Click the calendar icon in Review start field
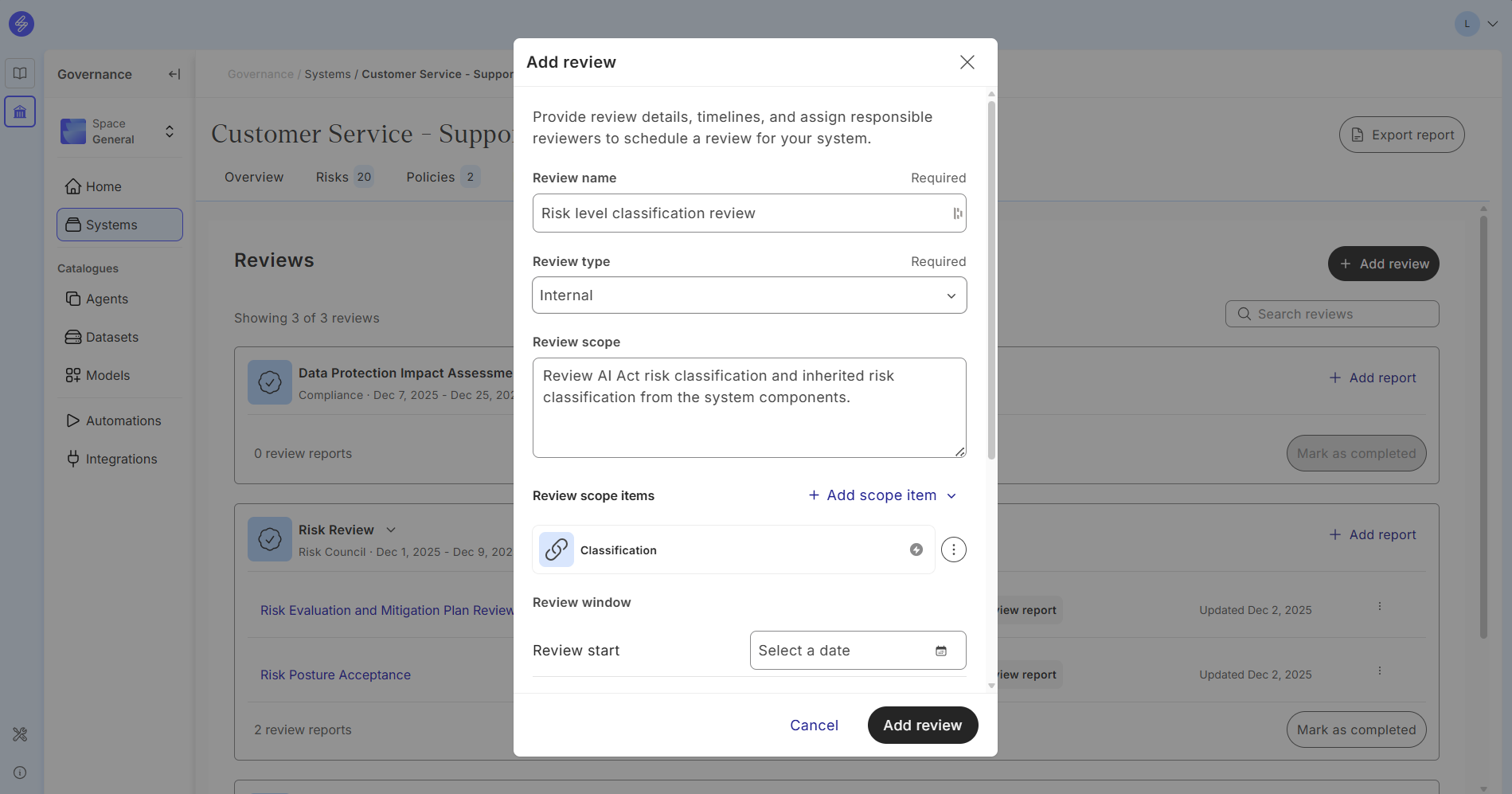 tap(940, 651)
